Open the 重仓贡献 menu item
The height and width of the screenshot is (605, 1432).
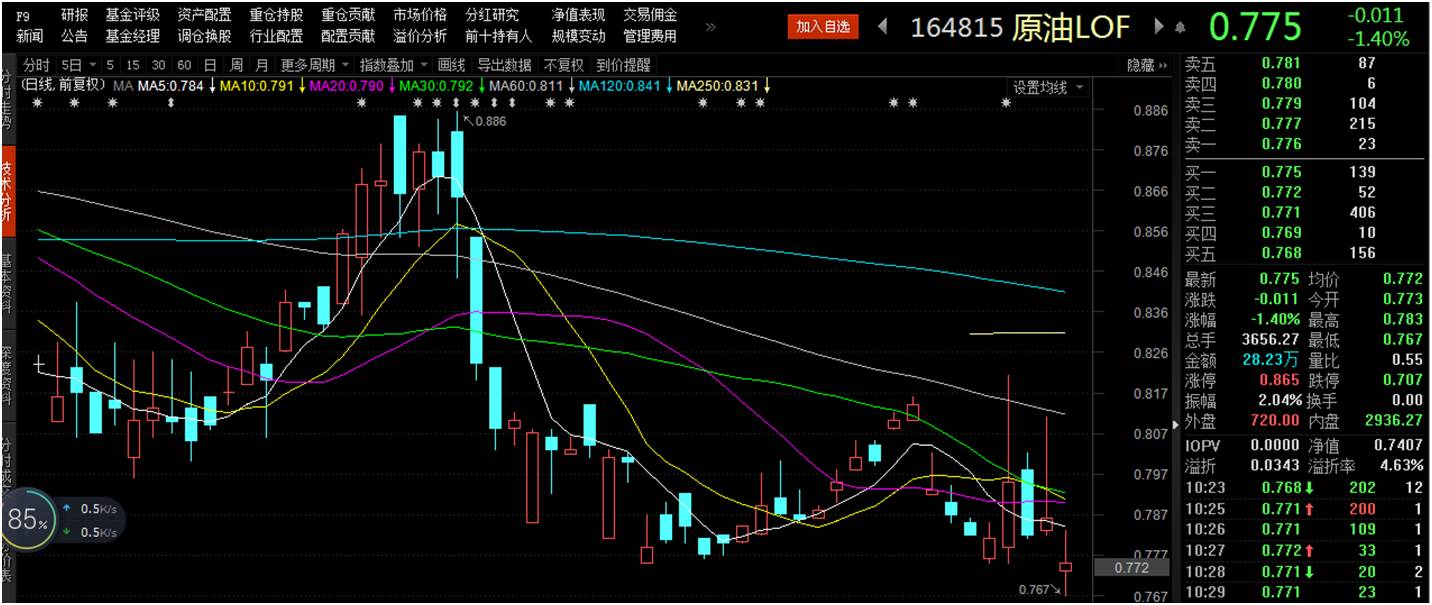tap(349, 15)
